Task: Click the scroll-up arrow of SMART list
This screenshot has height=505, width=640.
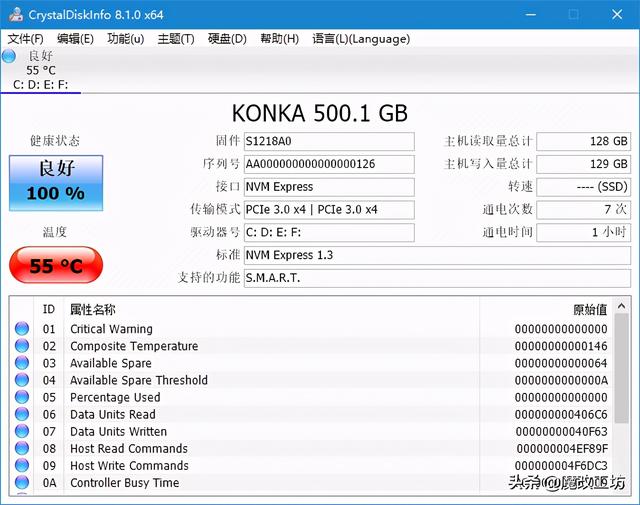Action: tap(621, 306)
